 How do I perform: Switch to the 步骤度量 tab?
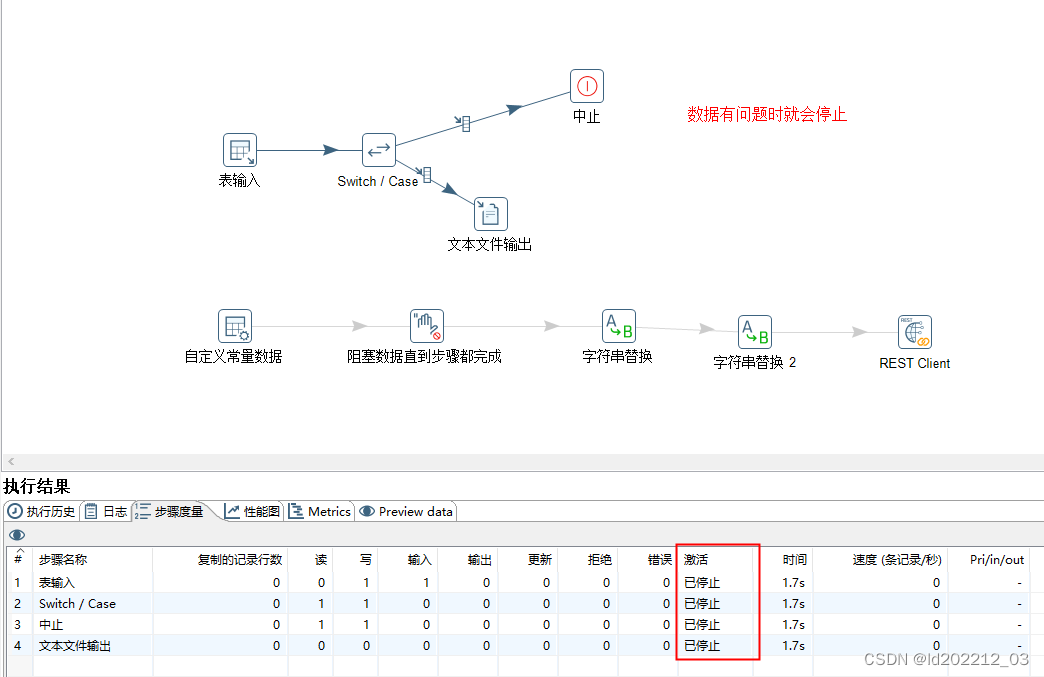pyautogui.click(x=170, y=511)
